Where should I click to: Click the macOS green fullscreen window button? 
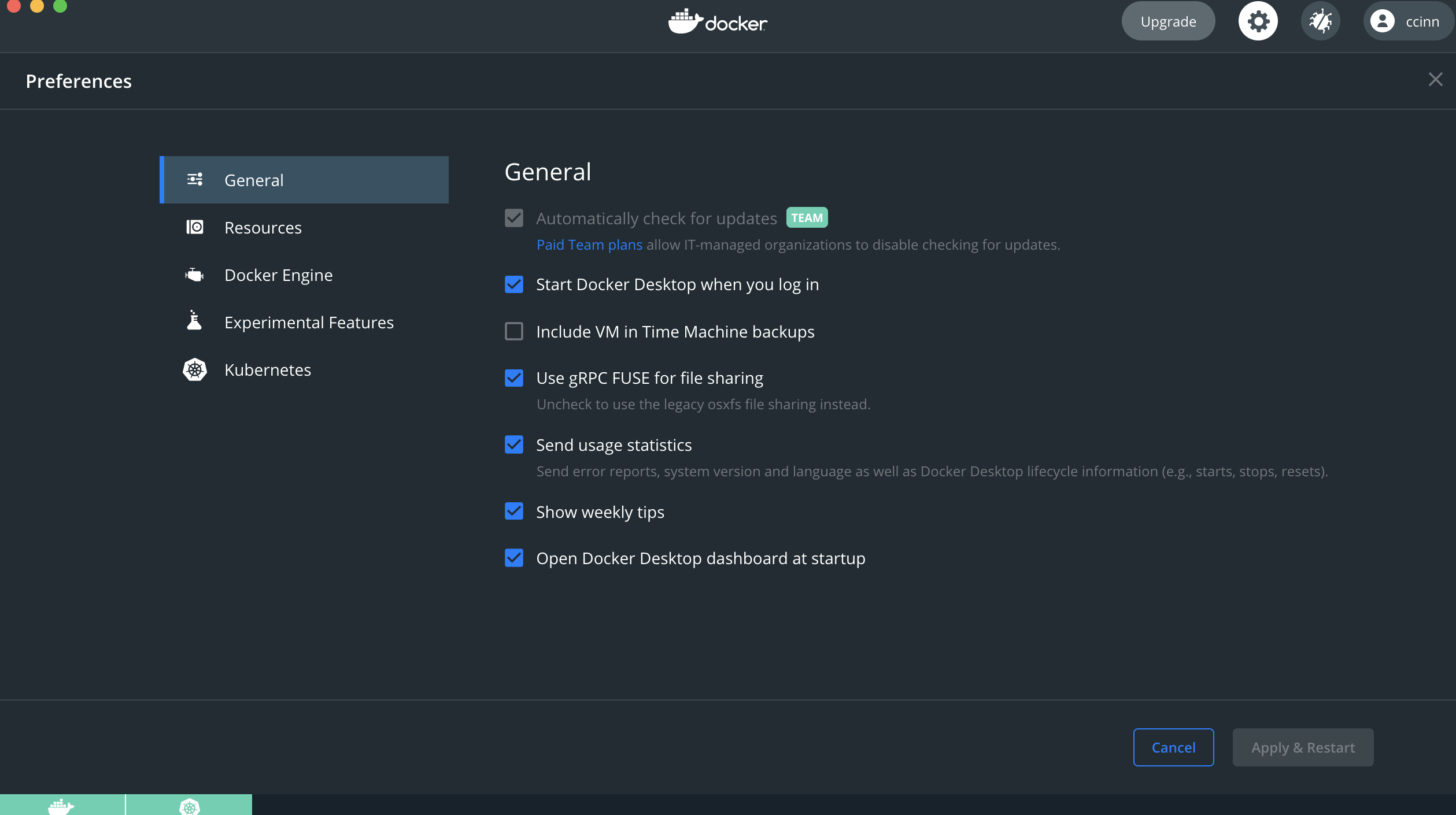[60, 5]
